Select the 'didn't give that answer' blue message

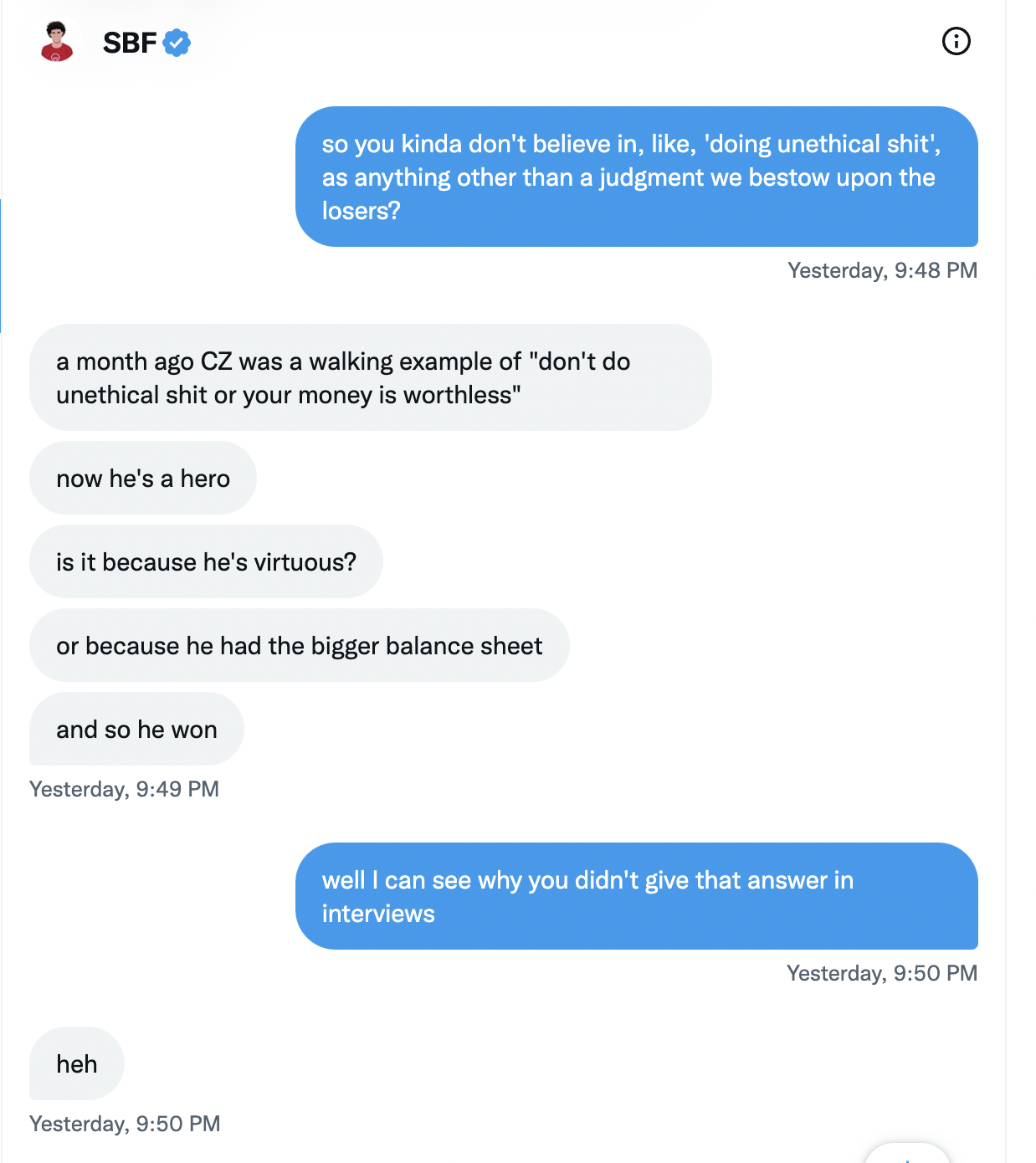point(637,896)
